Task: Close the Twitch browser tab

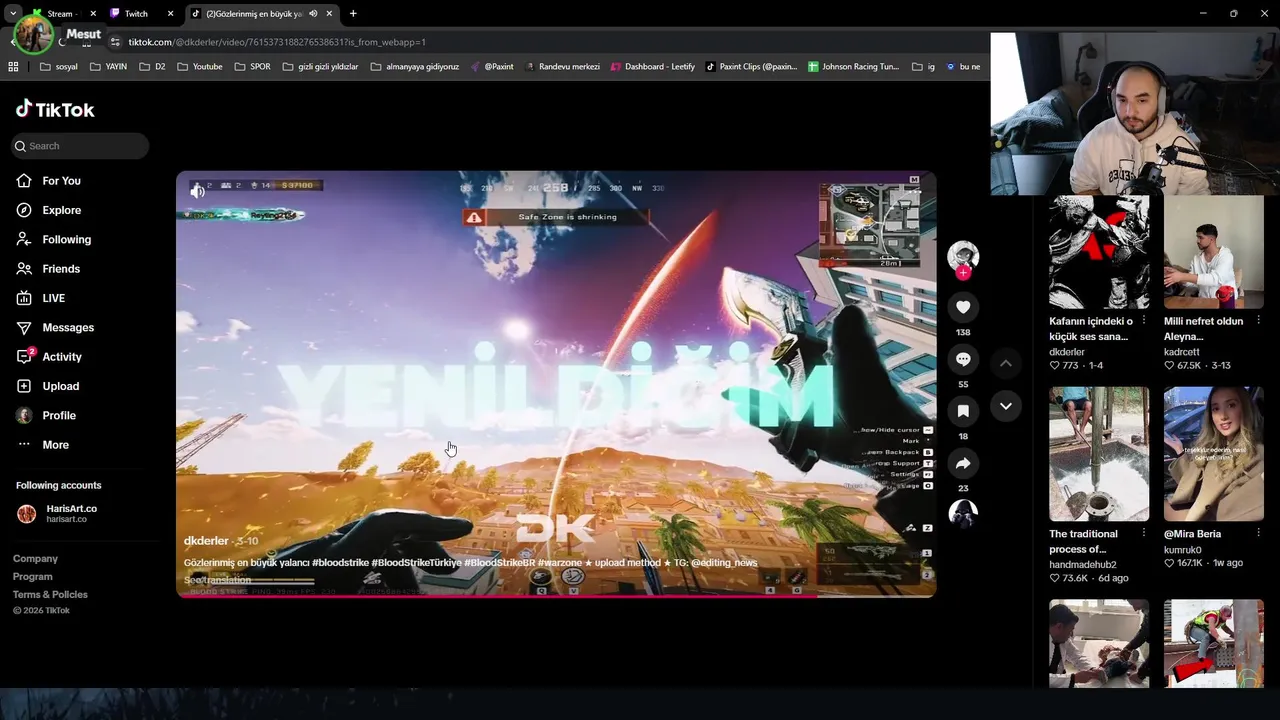Action: pos(170,14)
